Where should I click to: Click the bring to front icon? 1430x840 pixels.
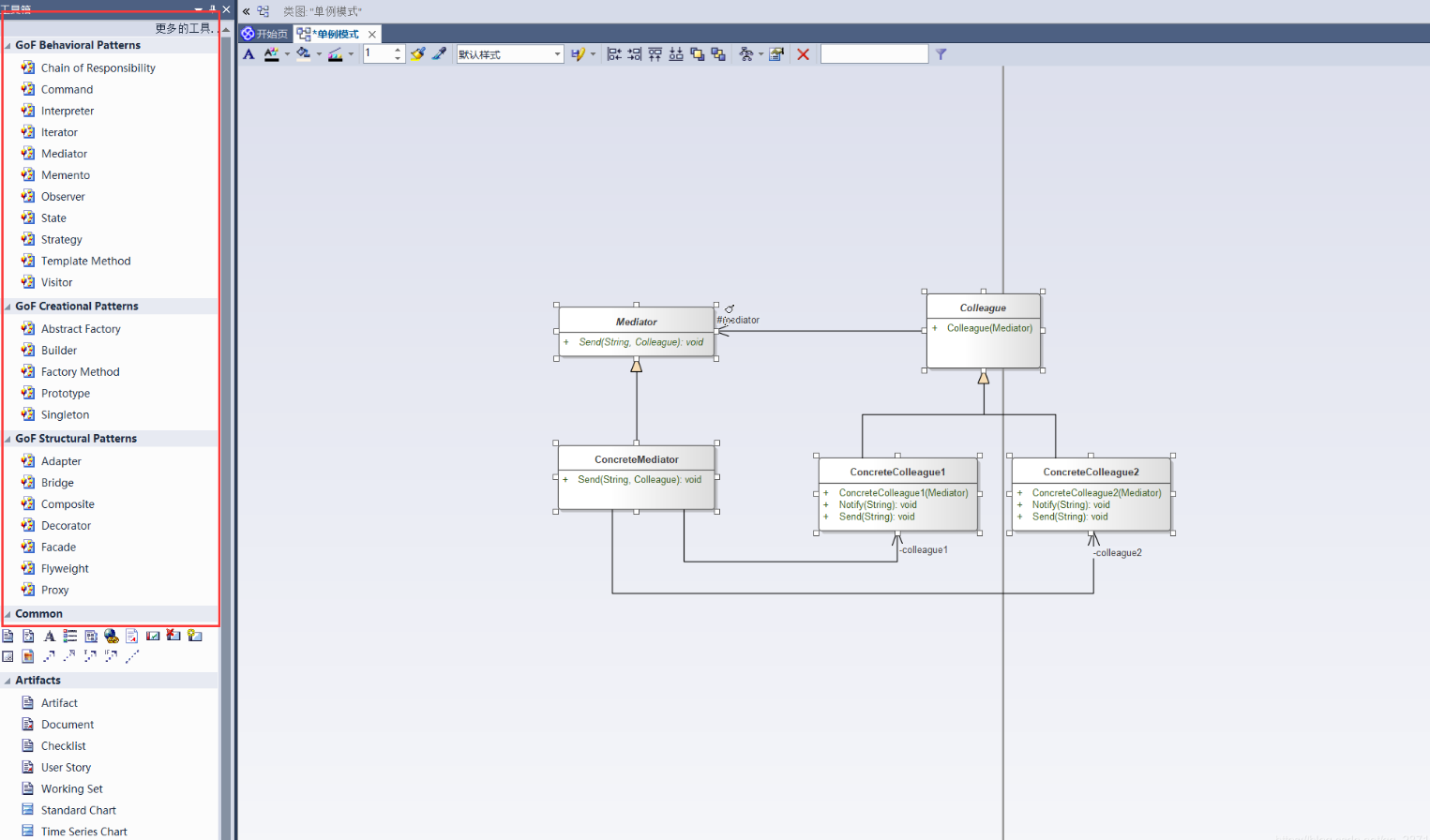(x=698, y=54)
